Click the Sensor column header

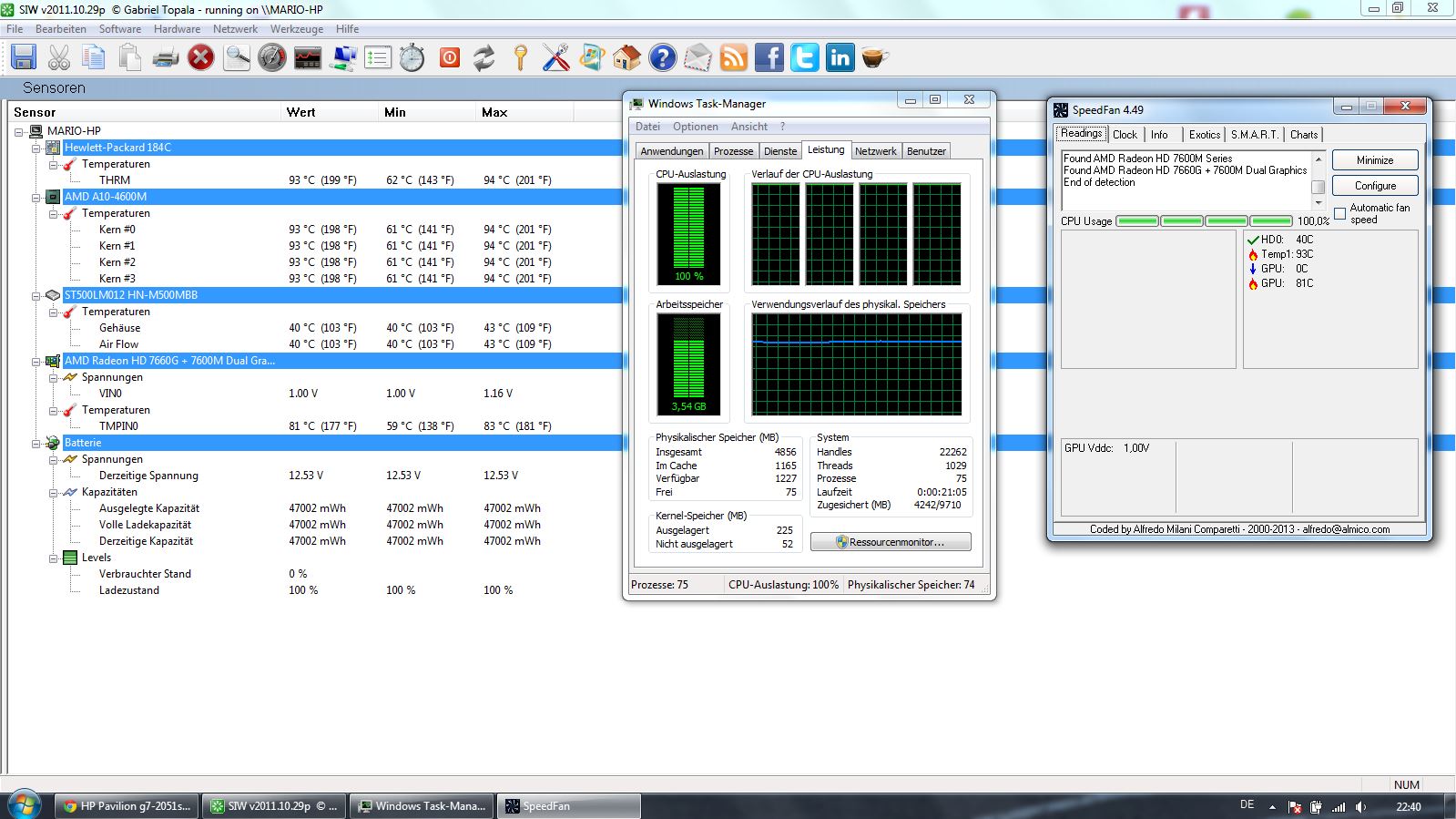pyautogui.click(x=35, y=112)
